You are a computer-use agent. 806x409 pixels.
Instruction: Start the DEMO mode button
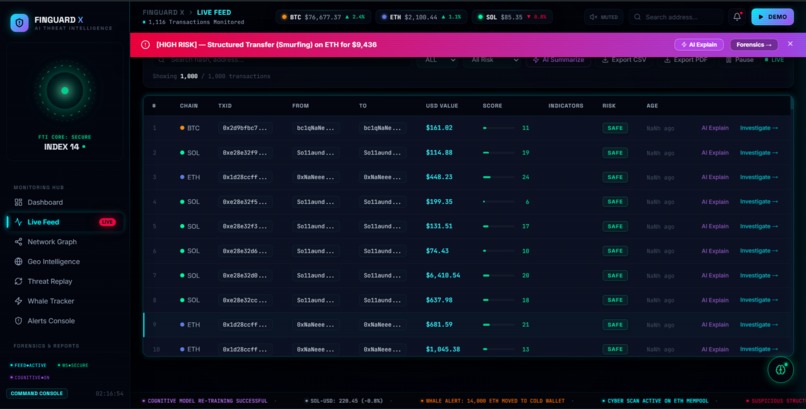(773, 17)
